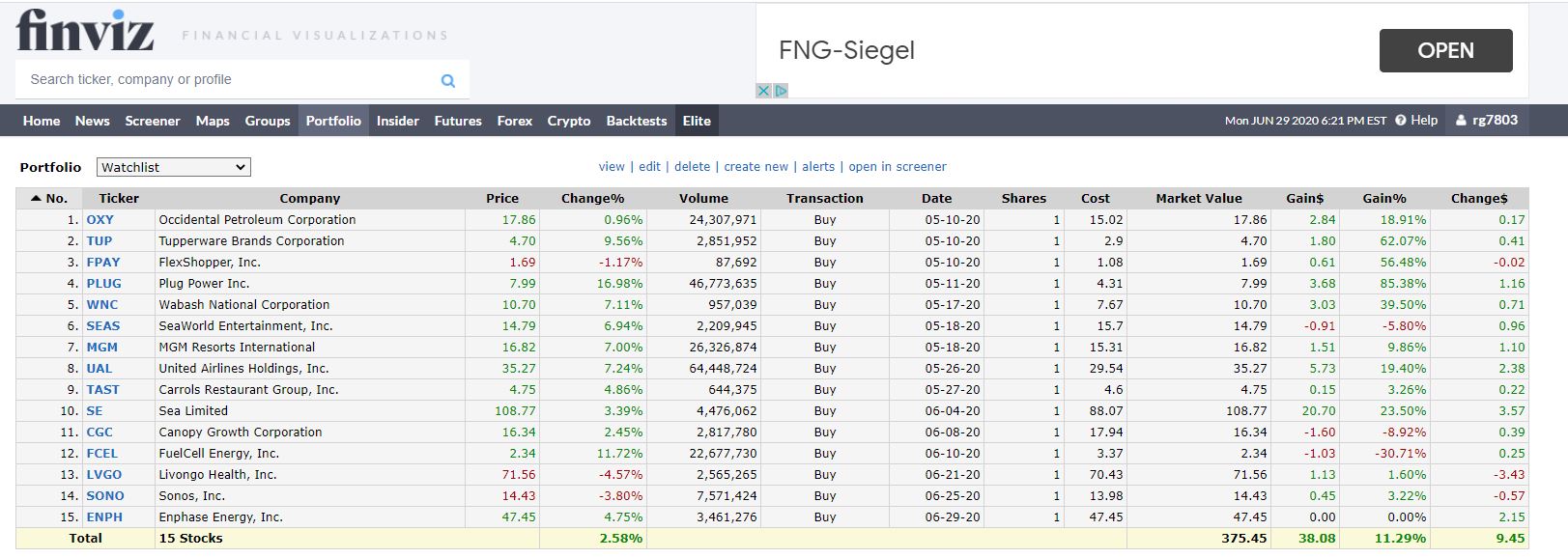
Task: Click the search magnifier icon
Action: [448, 80]
